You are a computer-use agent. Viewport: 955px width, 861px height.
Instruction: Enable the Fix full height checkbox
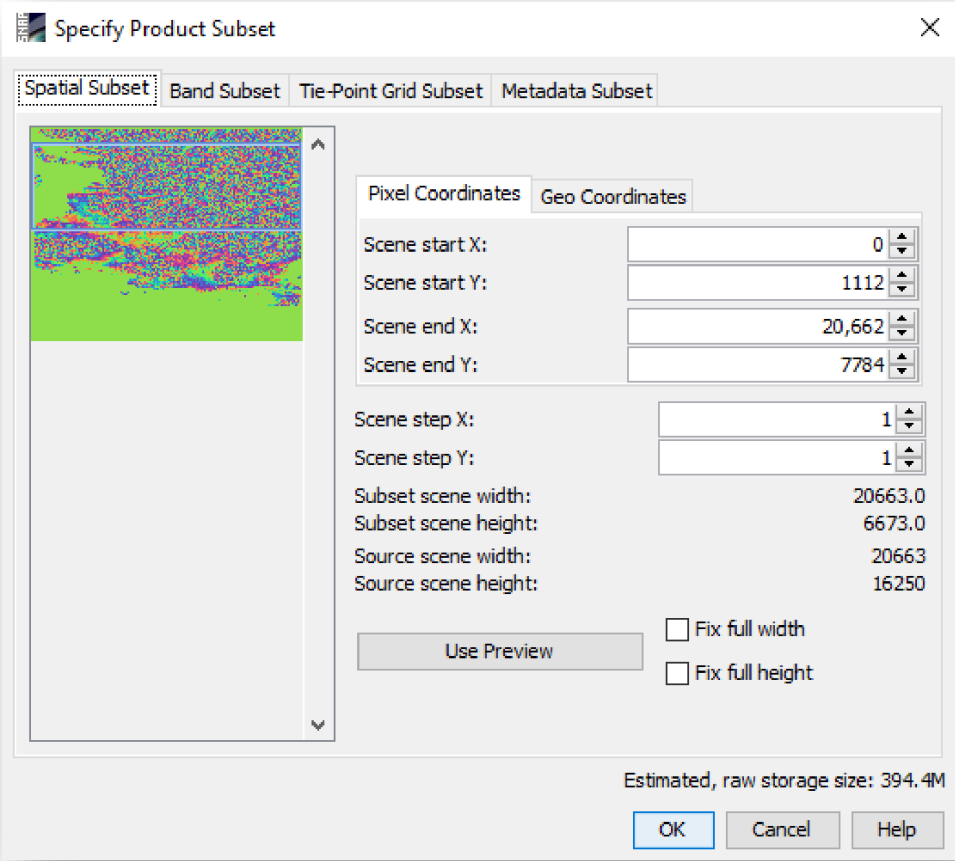click(677, 673)
